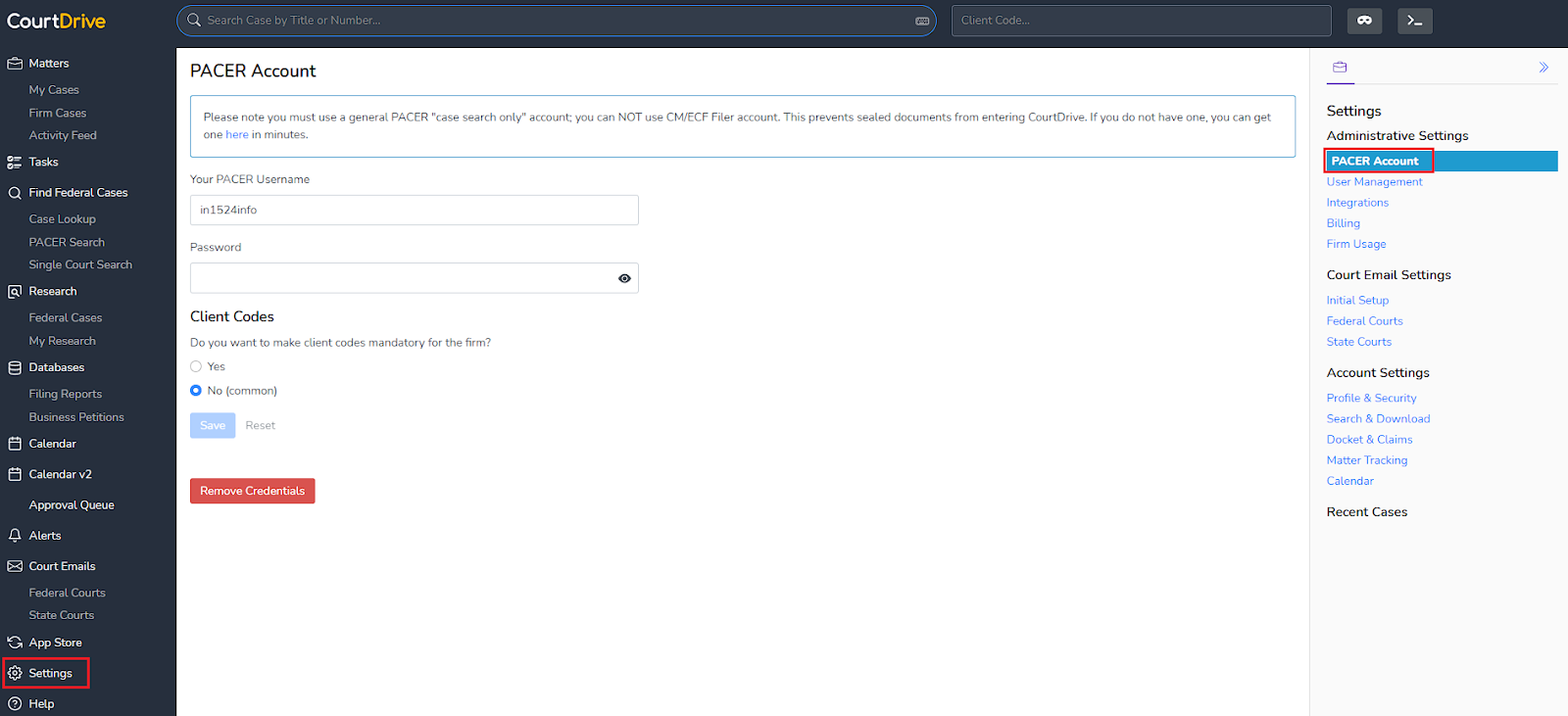Click the keyboard icon in search bar
Viewport: 1568px width, 716px height.
coord(922,21)
